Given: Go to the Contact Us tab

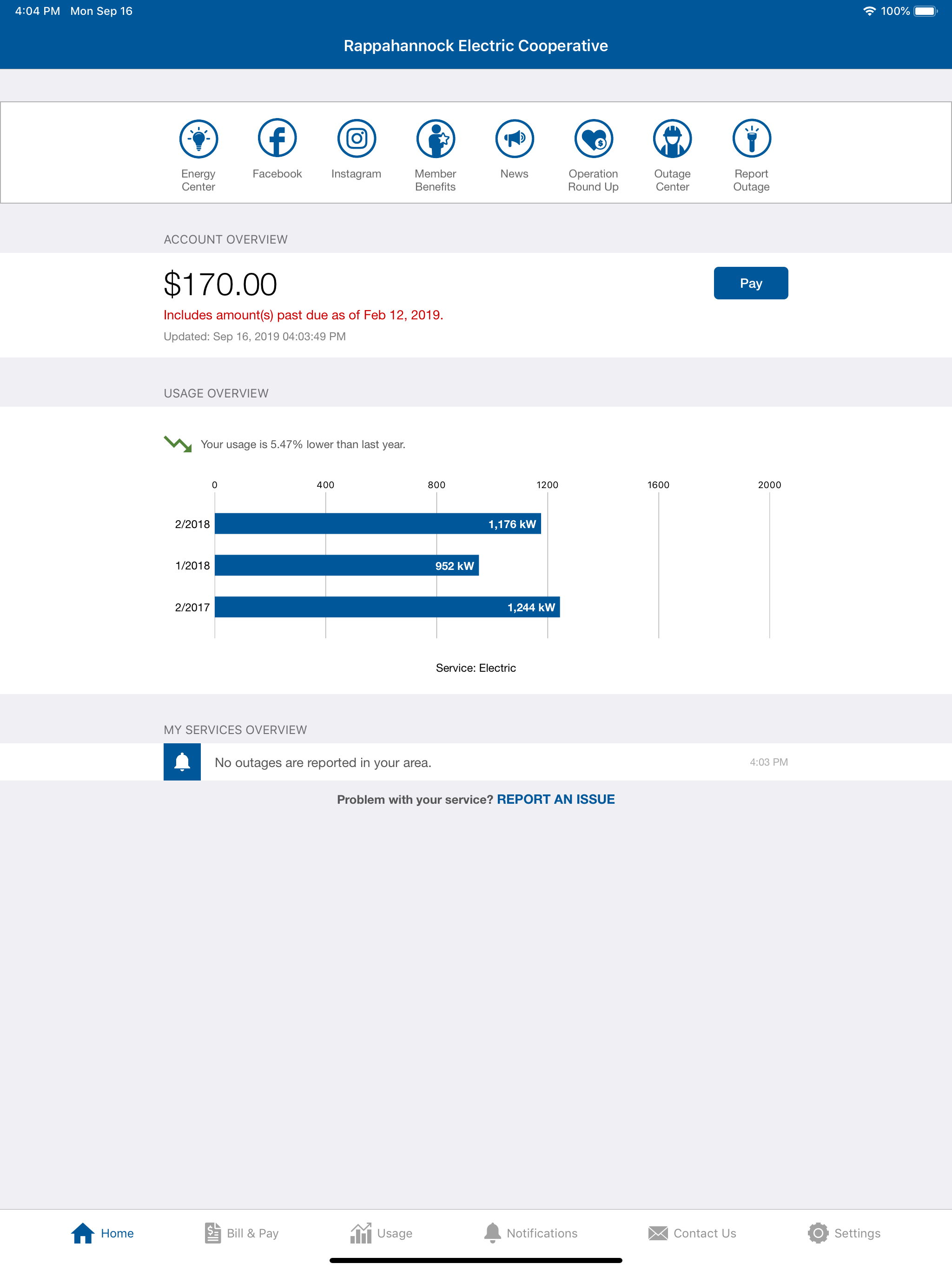Looking at the screenshot, I should pyautogui.click(x=692, y=1233).
